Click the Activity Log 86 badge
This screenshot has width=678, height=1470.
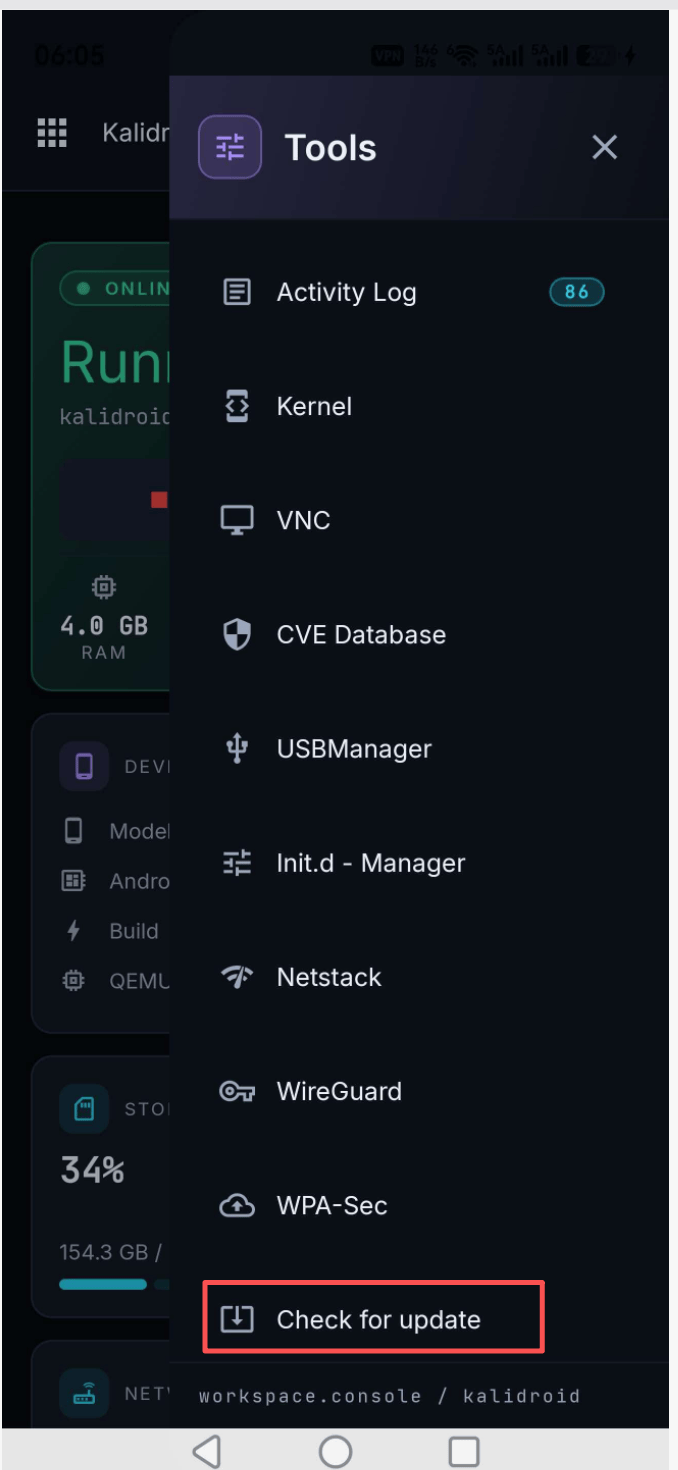tap(577, 292)
